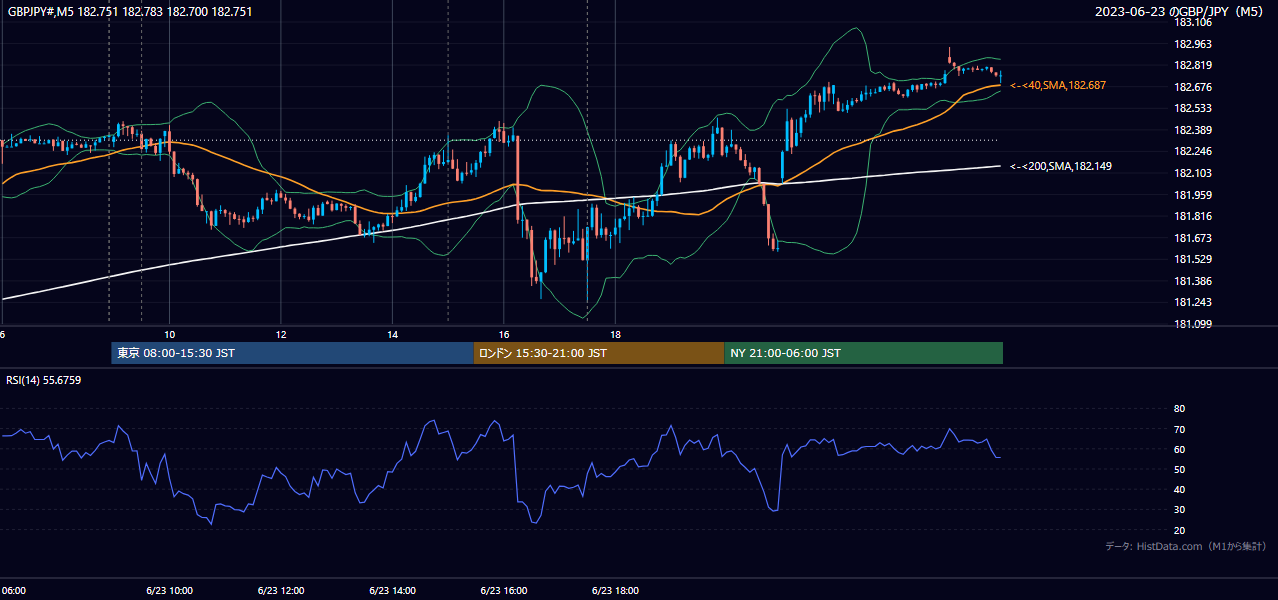
Task: Click RSI scale level 60
Action: pos(1179,449)
